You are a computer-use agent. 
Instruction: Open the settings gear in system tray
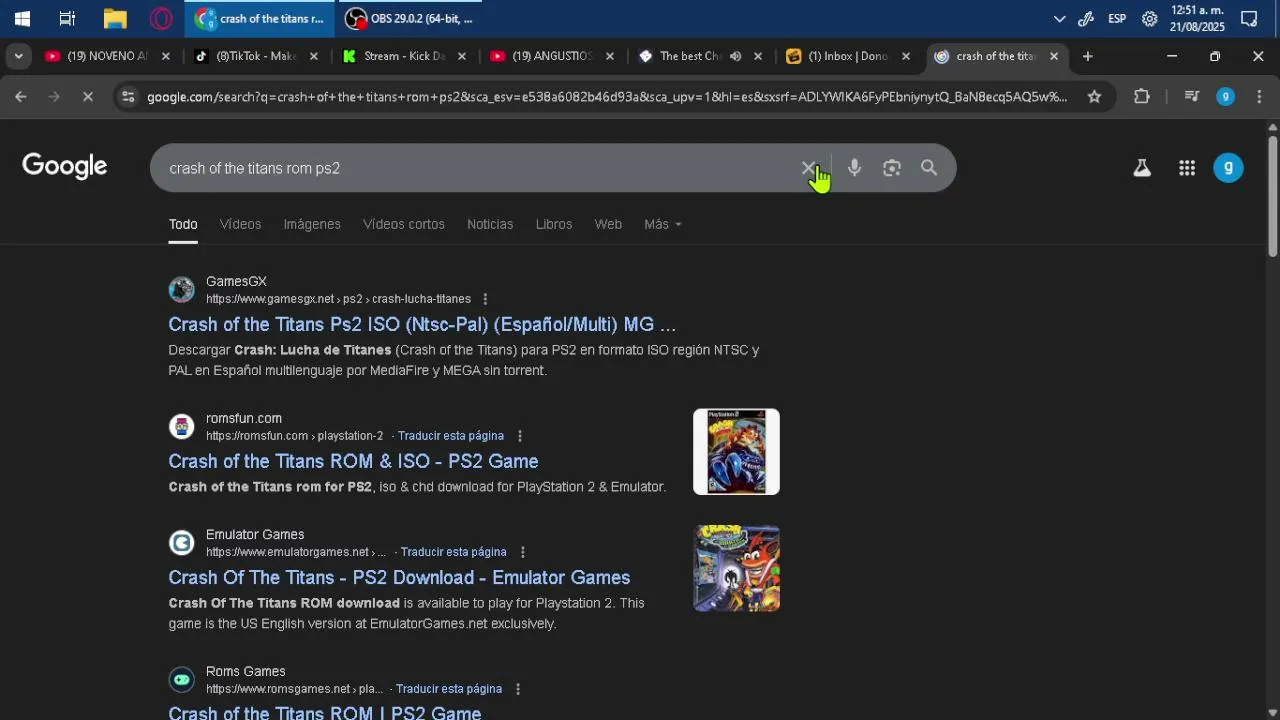point(1150,18)
